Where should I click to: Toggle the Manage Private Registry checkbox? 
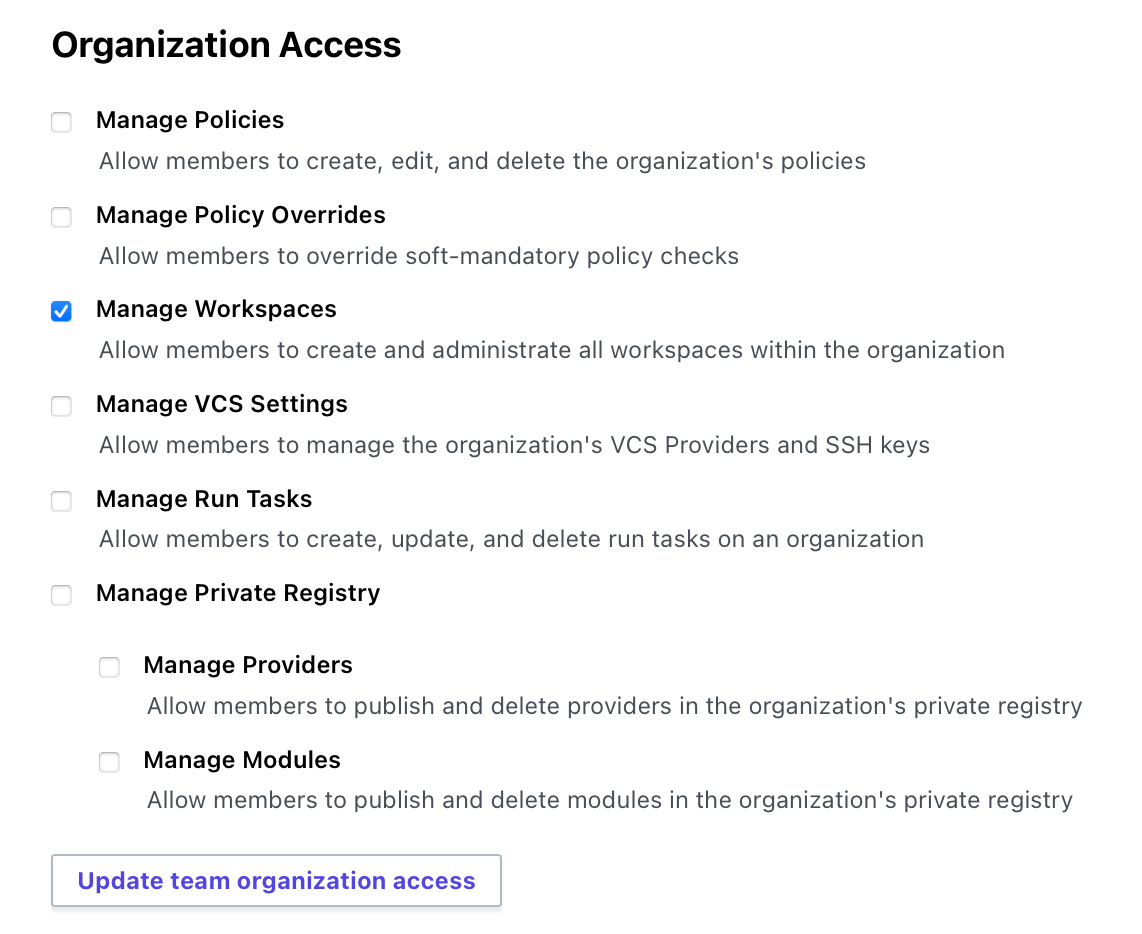[x=62, y=595]
